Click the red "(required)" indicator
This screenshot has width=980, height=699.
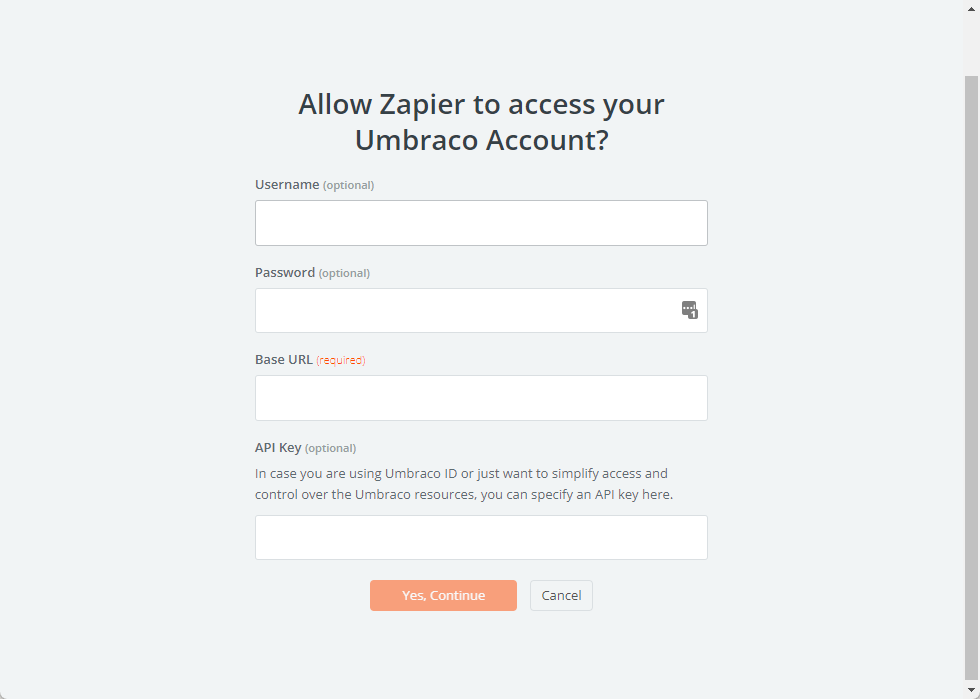341,360
